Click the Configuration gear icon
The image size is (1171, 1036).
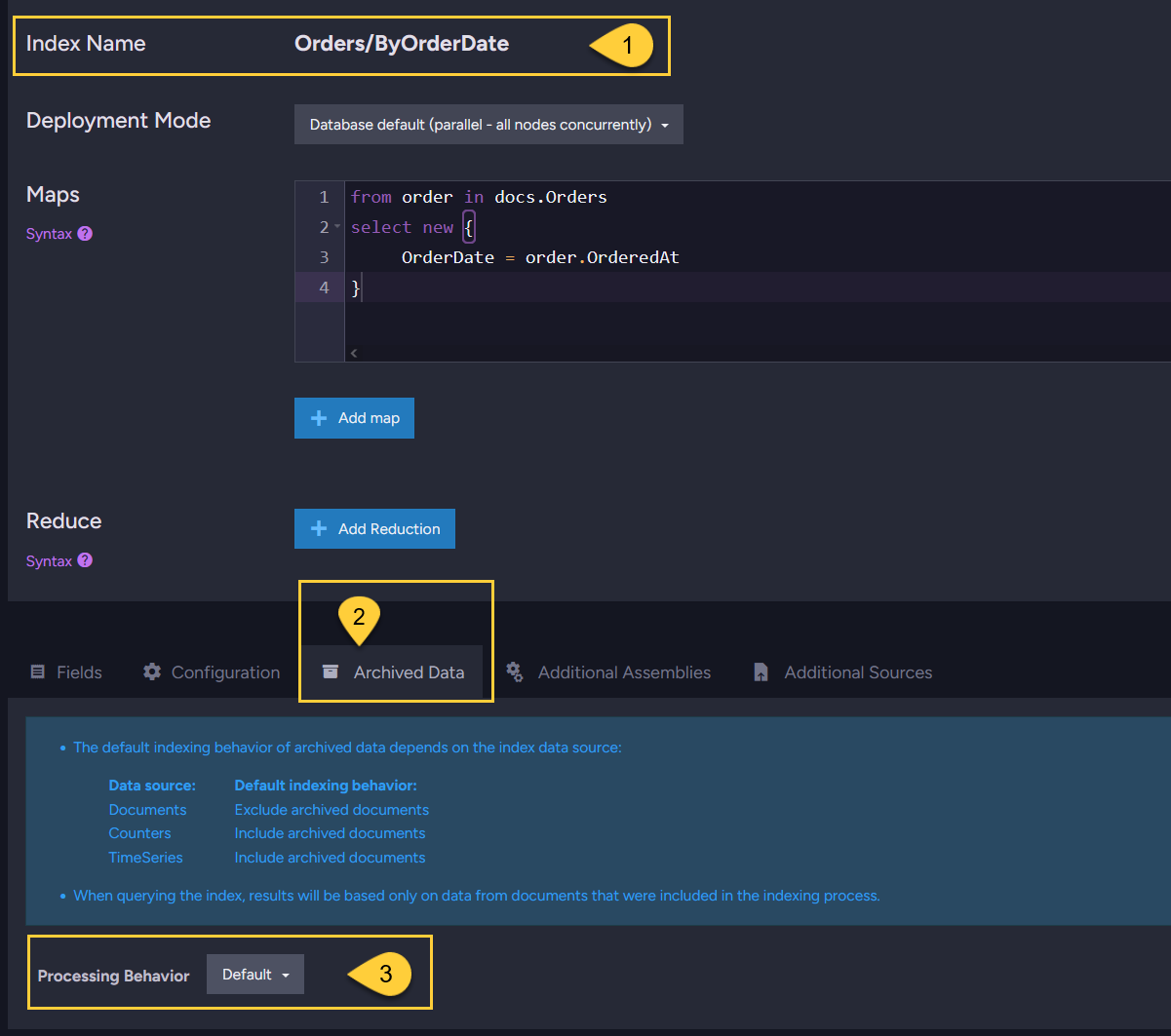pos(152,671)
